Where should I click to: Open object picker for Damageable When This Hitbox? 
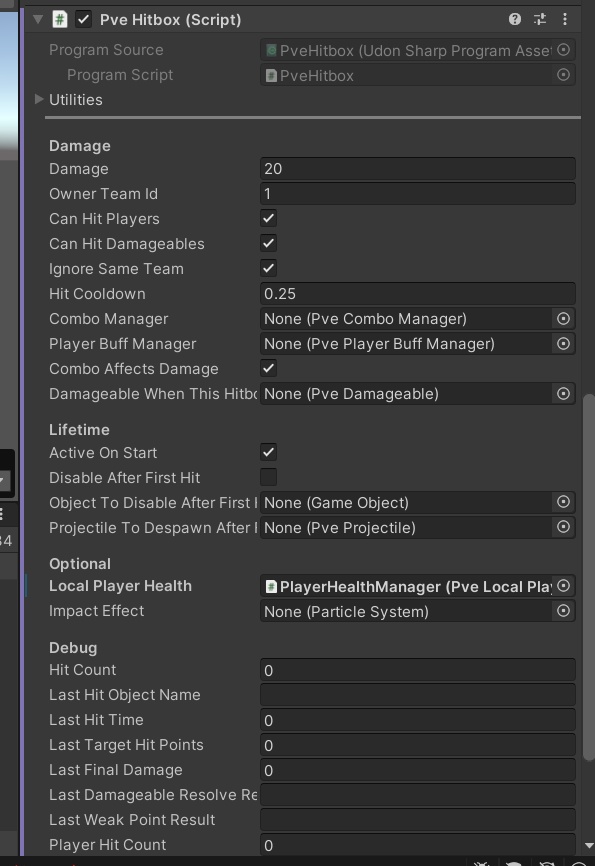(563, 393)
